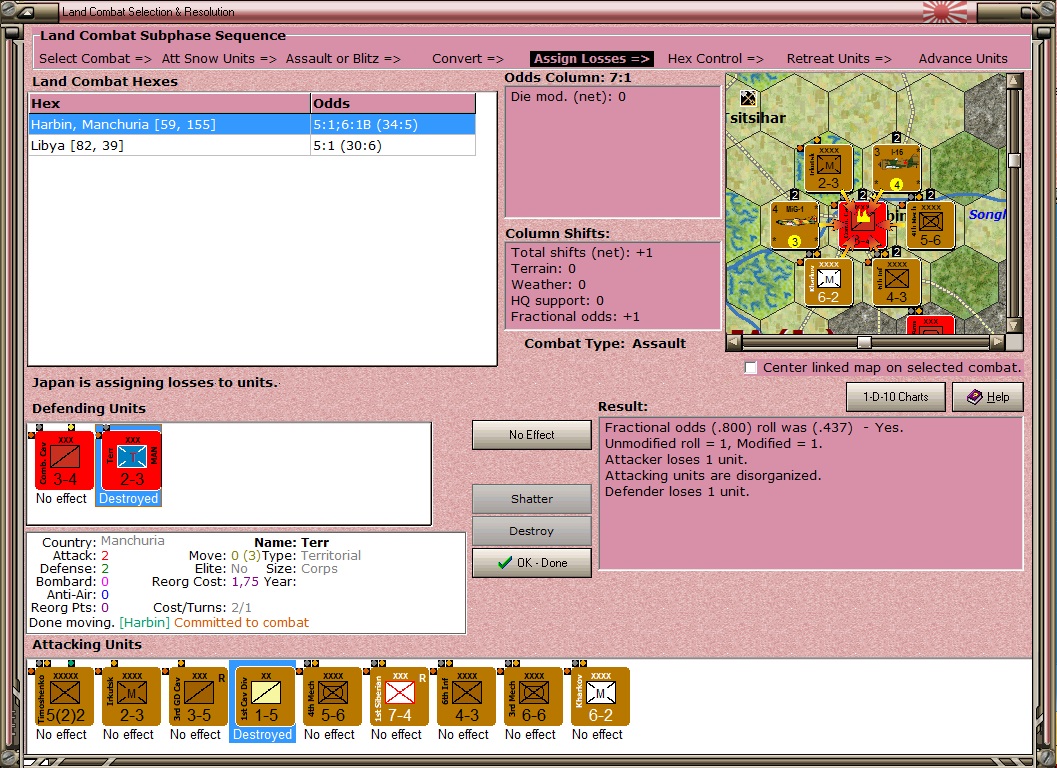Select the Harbin, Manchuria combat row
This screenshot has width=1057, height=768.
pyautogui.click(x=252, y=125)
